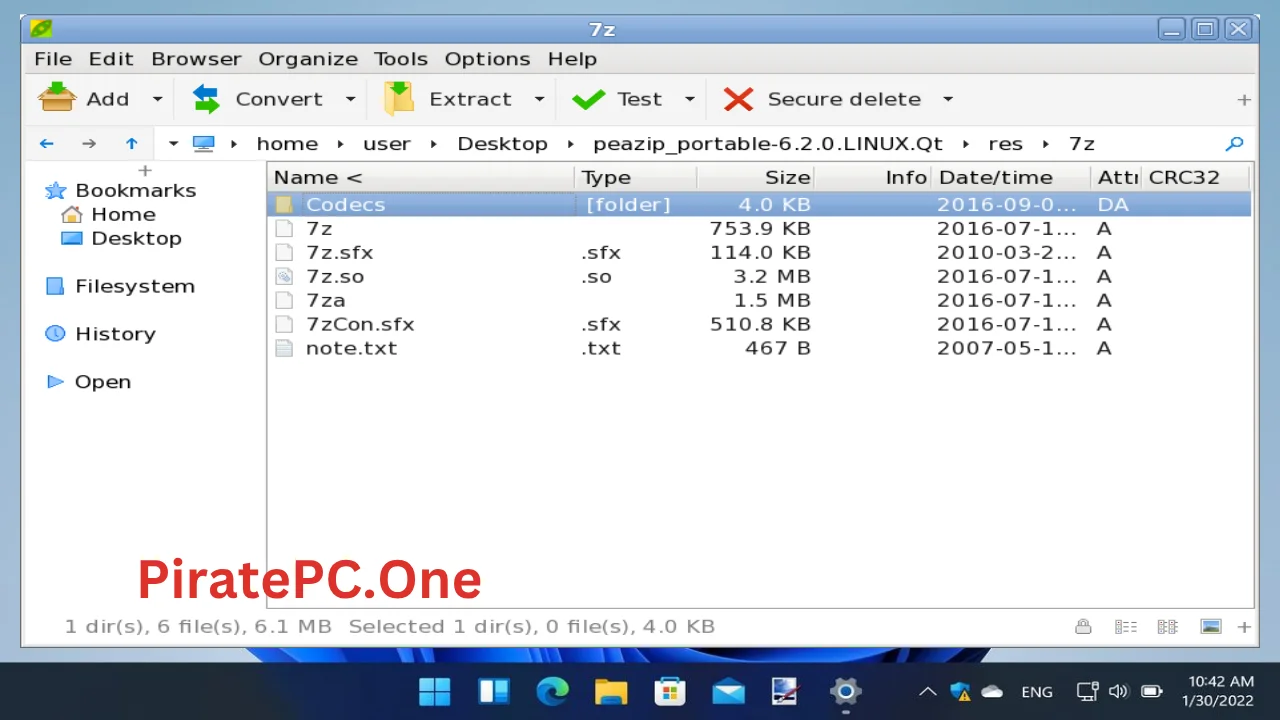
Task: Click the computer root icon in address bar
Action: 204,144
